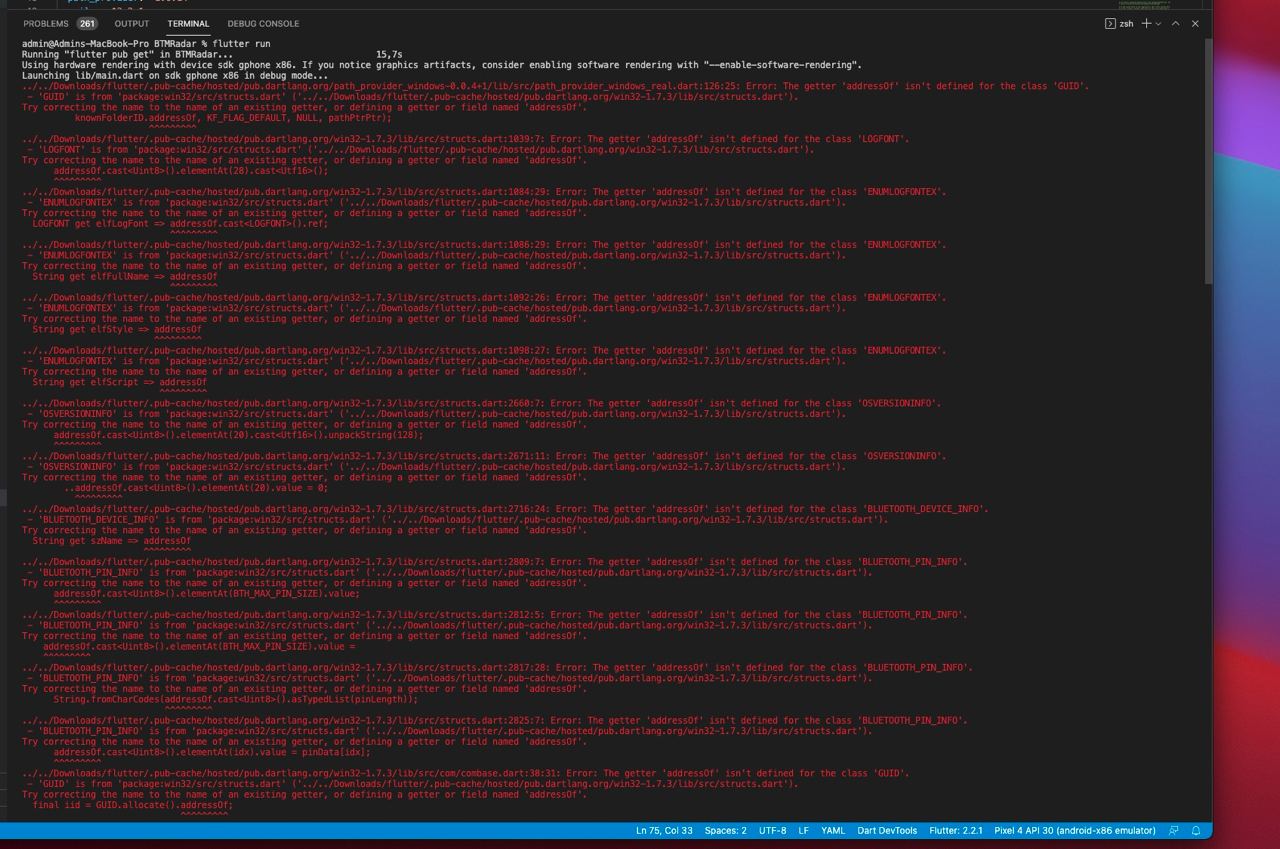1280x849 pixels.
Task: Select the UTF-8 encoding indicator
Action: tap(772, 830)
